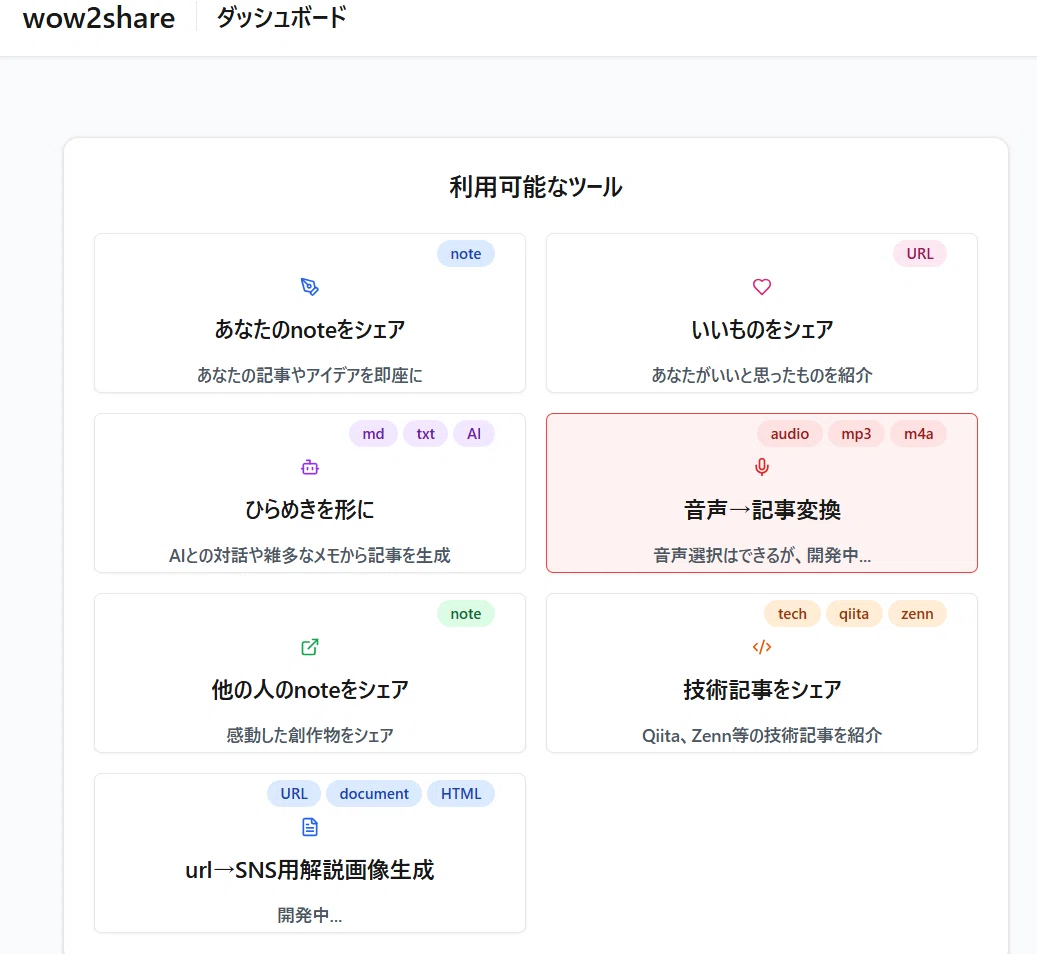Image resolution: width=1037 pixels, height=954 pixels.
Task: Click the text 音声選択はできるが、開発中...
Action: coord(762,555)
